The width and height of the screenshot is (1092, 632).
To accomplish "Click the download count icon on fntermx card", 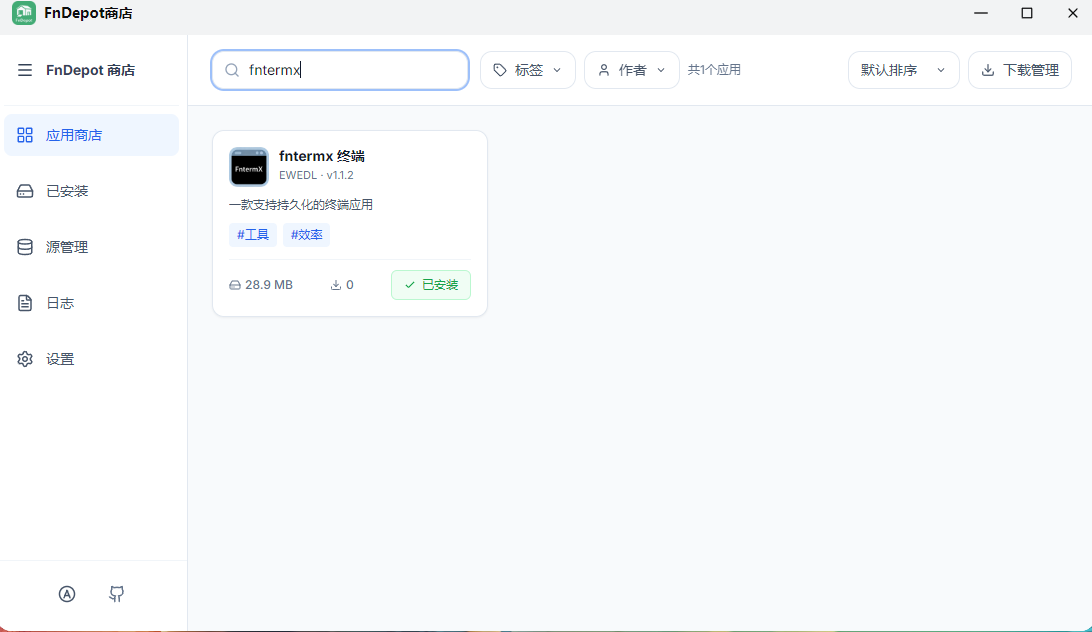I will [336, 285].
